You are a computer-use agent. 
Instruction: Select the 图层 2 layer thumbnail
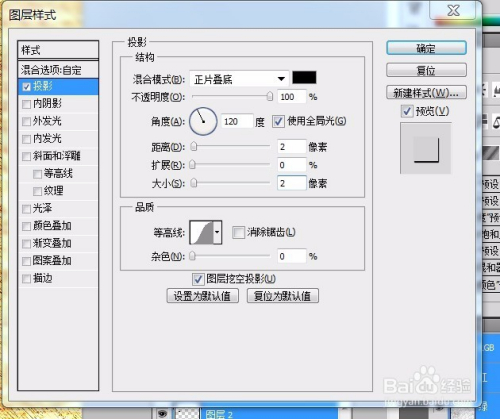[187, 414]
